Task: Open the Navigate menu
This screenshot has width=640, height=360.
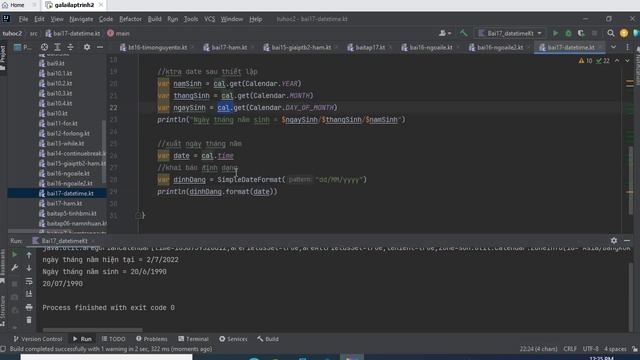Action: [x=81, y=19]
